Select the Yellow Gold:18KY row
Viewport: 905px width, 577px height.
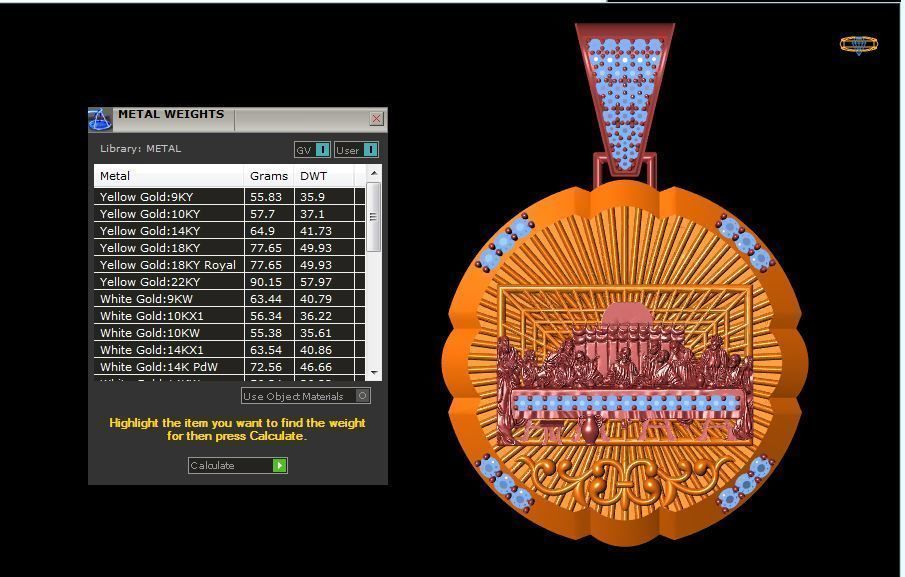(229, 248)
